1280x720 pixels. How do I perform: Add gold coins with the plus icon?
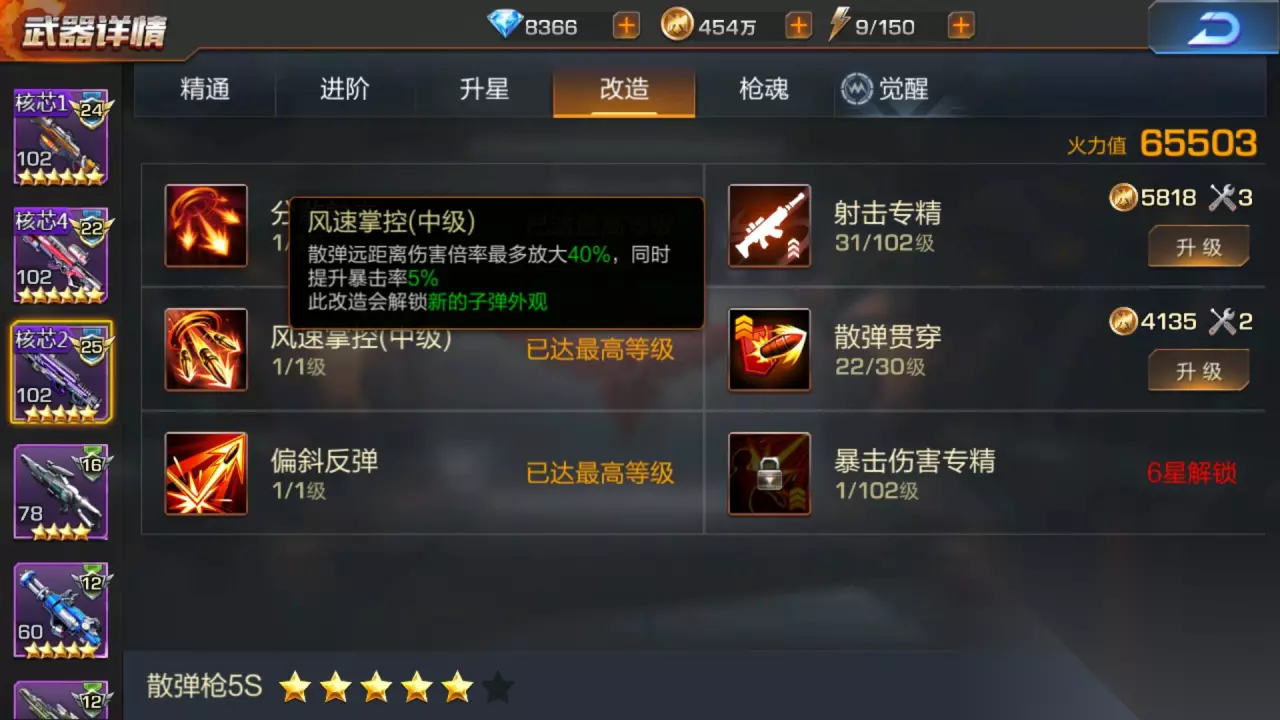(798, 26)
